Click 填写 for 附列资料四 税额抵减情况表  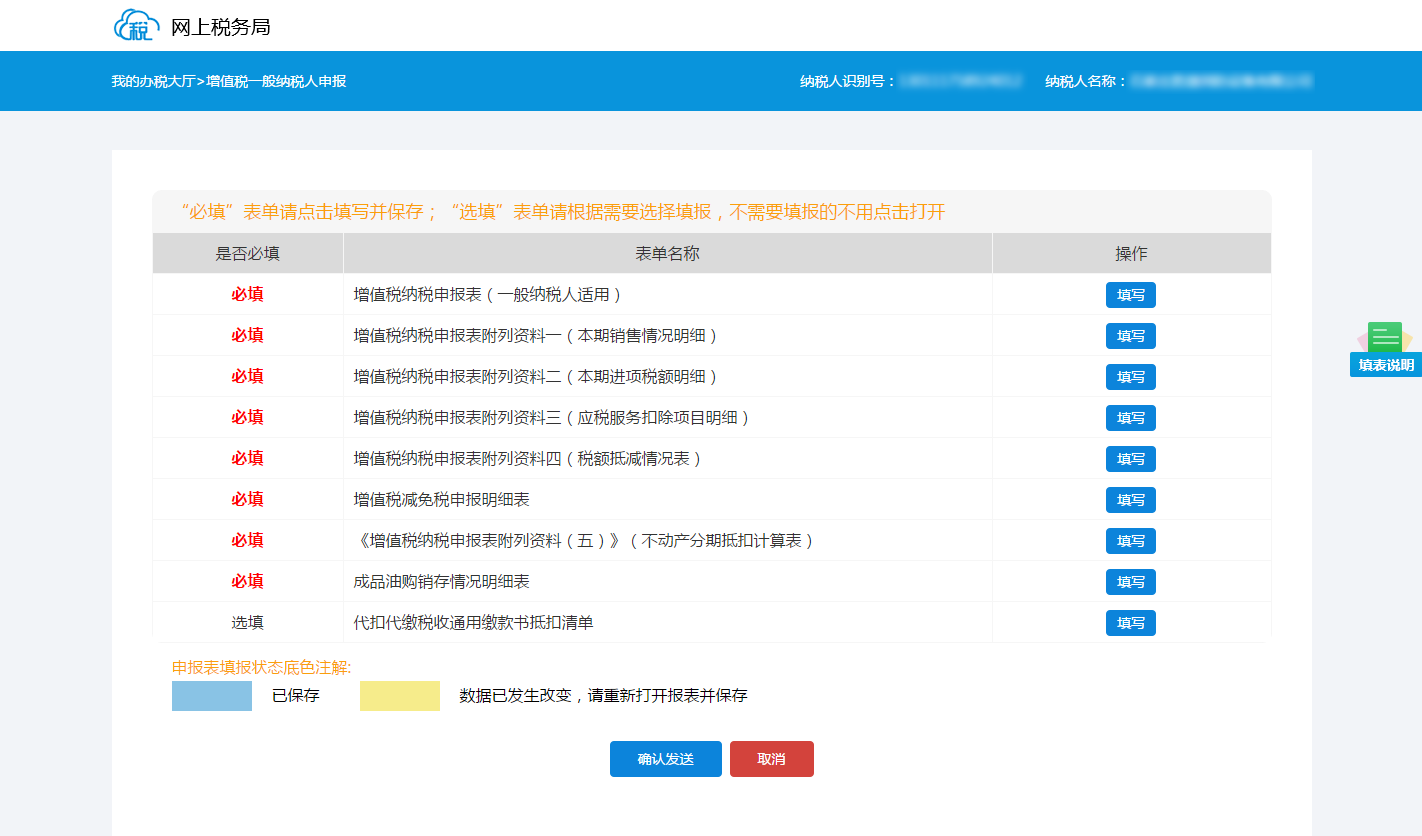[1130, 459]
